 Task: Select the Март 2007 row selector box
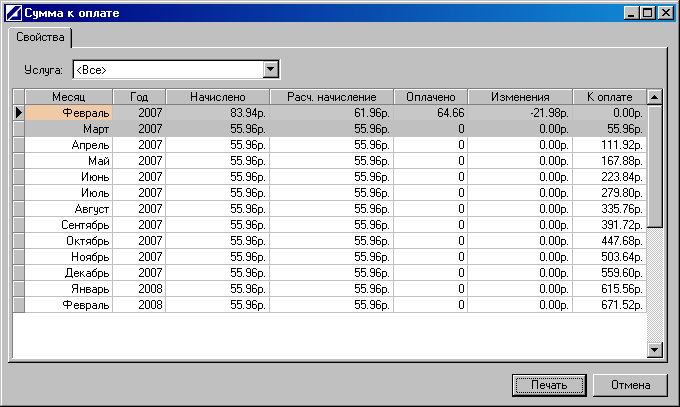pyautogui.click(x=18, y=129)
